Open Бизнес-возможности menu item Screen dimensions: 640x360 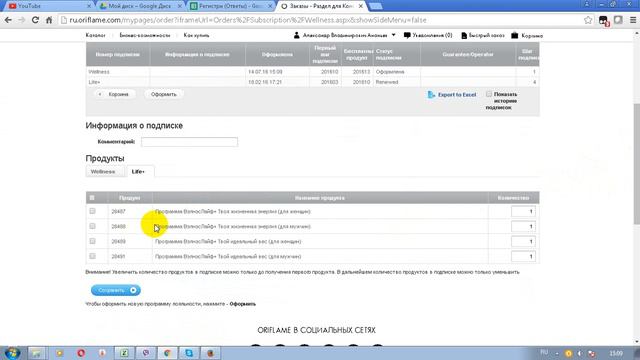tap(145, 36)
